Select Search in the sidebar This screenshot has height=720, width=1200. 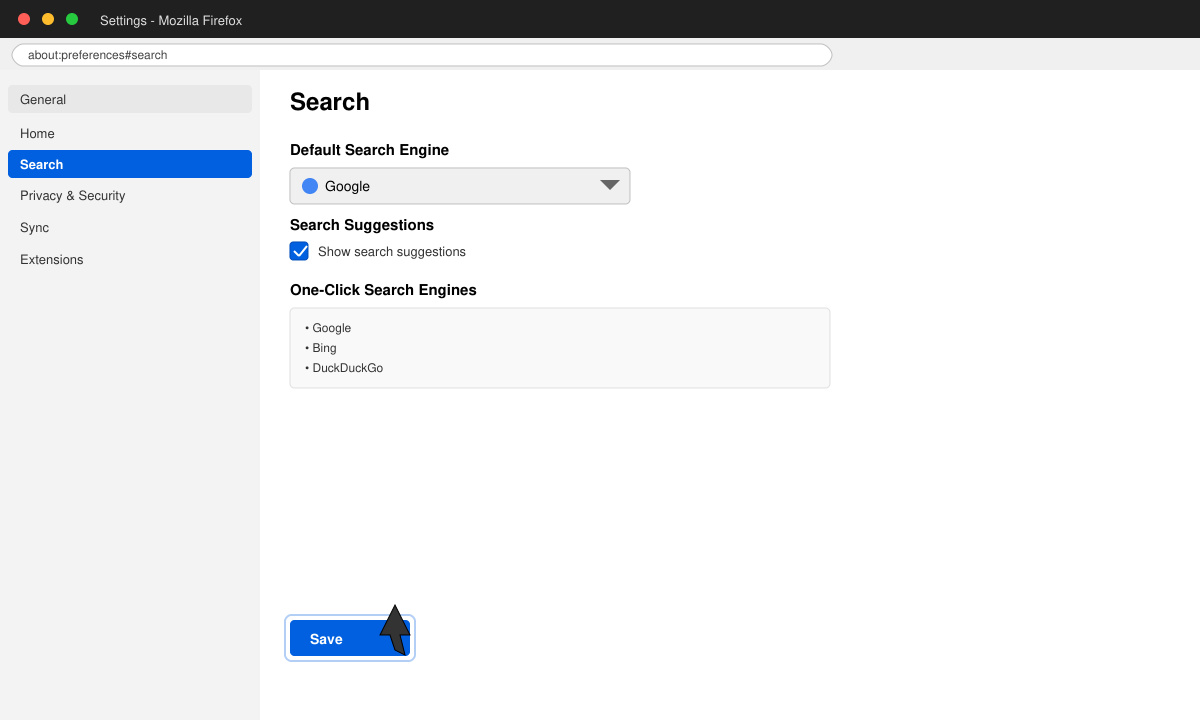pos(130,164)
